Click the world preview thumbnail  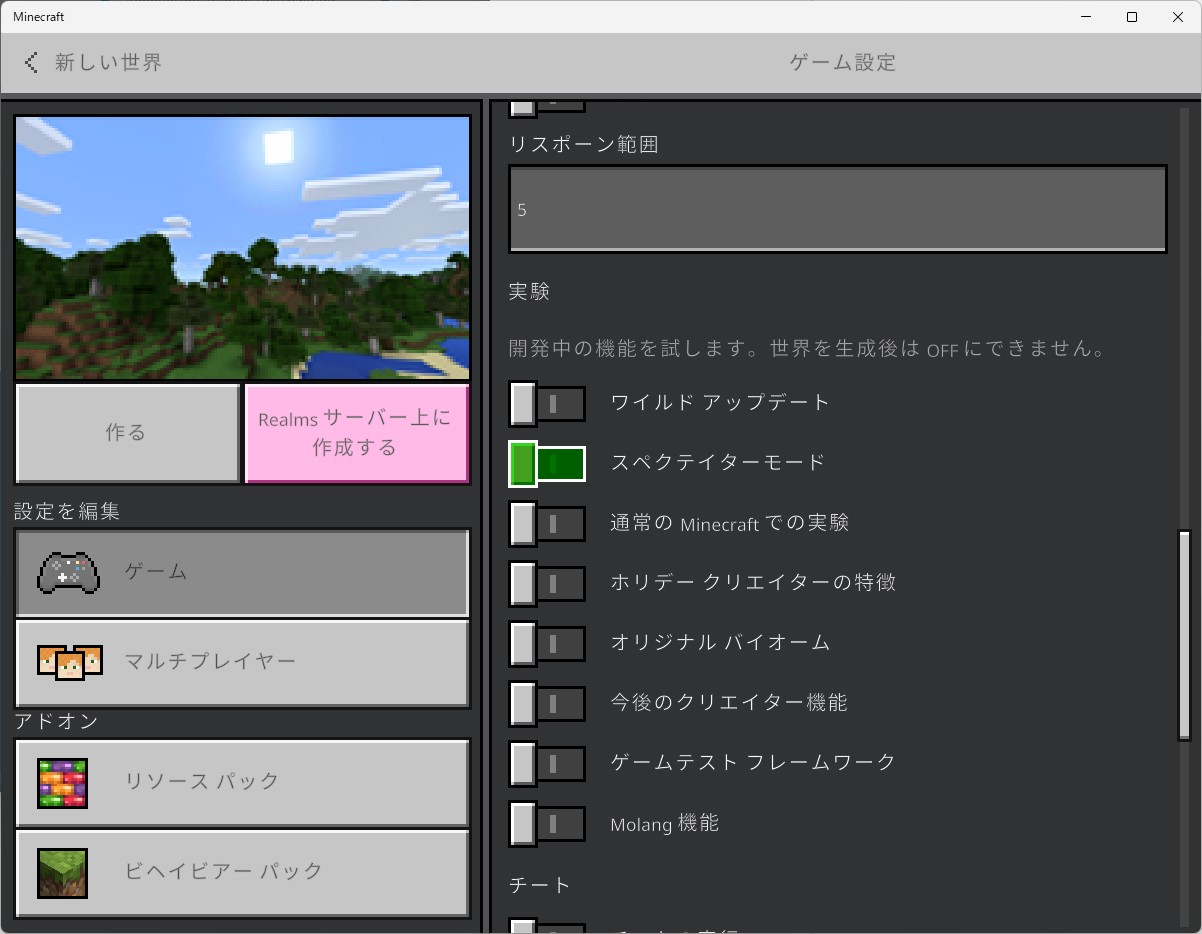coord(242,247)
